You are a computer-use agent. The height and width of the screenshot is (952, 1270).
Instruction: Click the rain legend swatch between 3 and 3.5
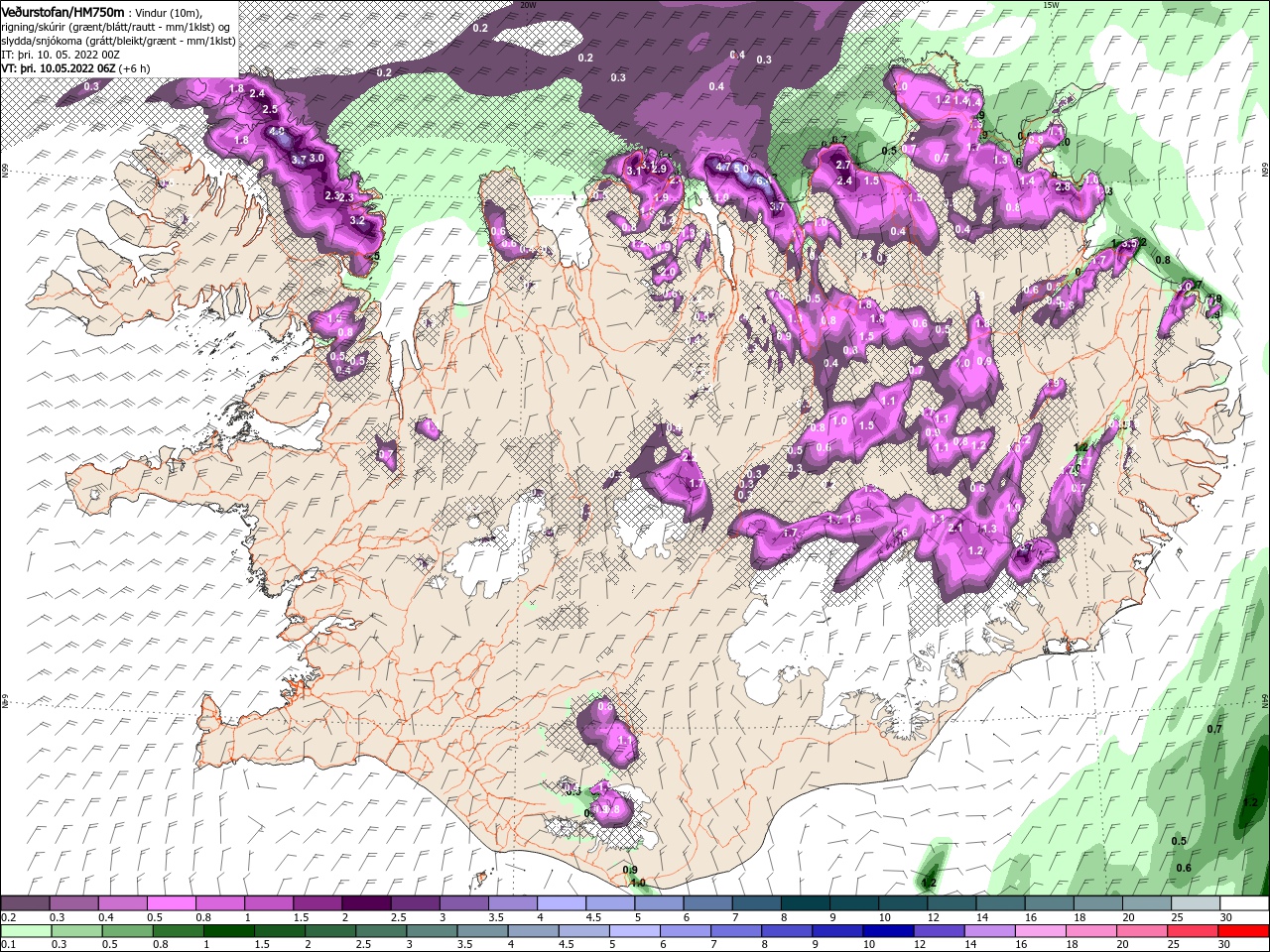(433, 931)
